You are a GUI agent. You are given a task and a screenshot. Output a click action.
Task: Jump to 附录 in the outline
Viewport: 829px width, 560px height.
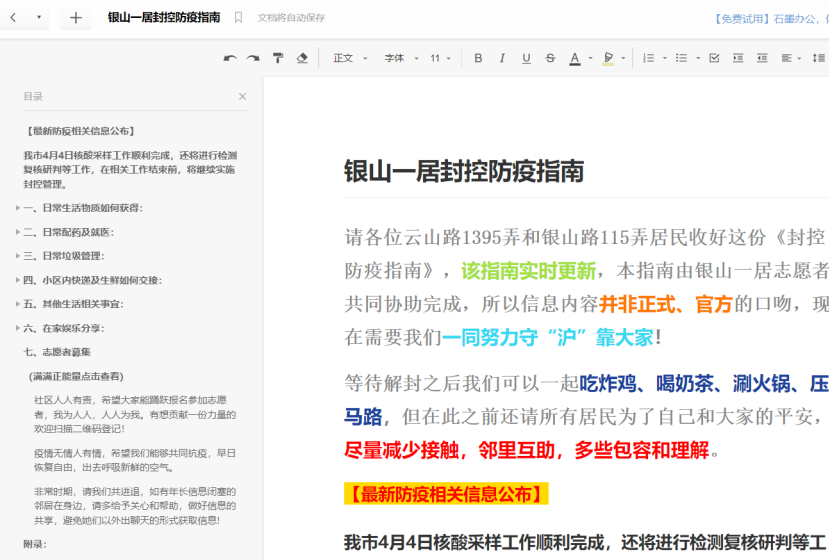point(35,544)
